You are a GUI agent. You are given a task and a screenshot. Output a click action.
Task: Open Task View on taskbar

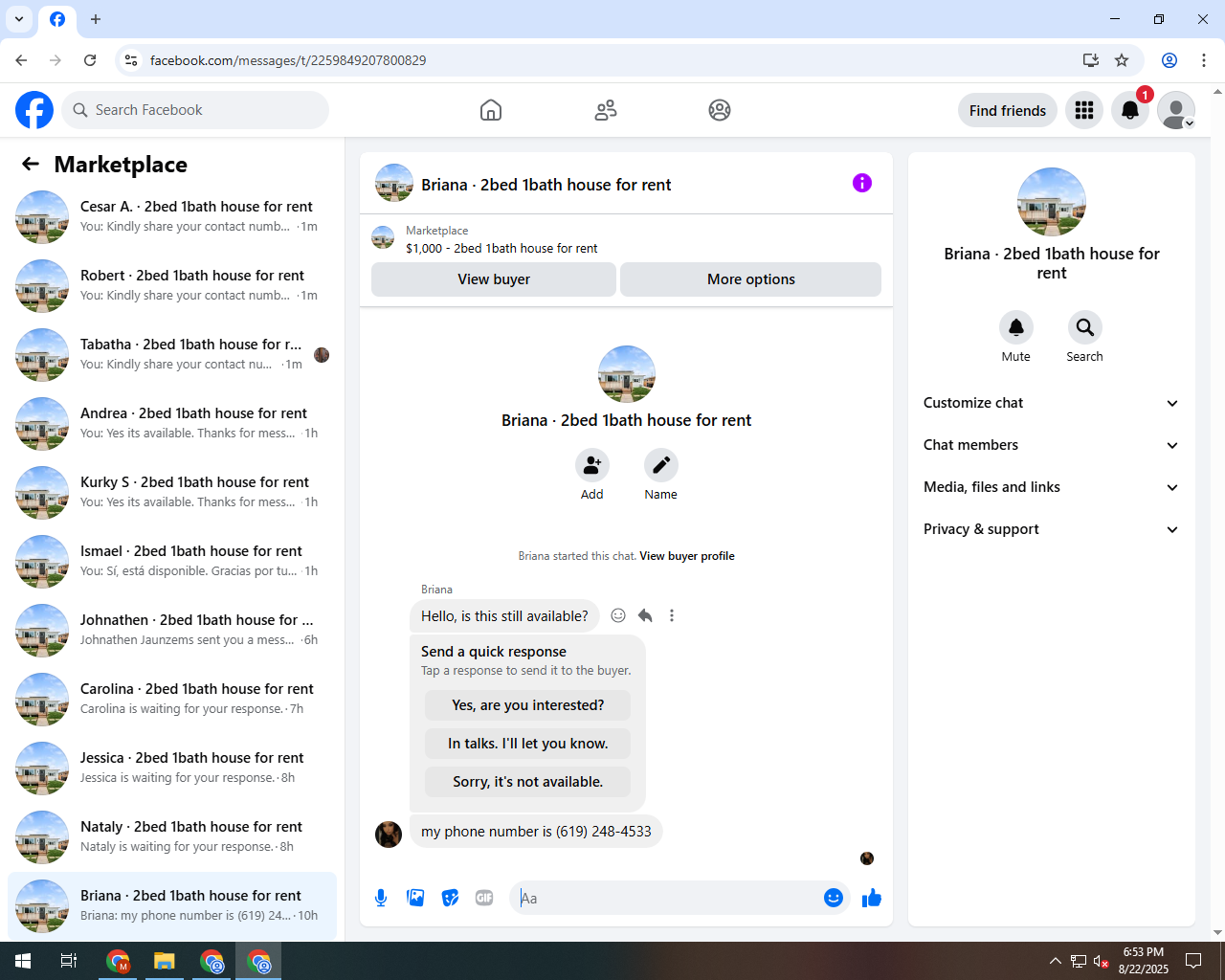(69, 961)
